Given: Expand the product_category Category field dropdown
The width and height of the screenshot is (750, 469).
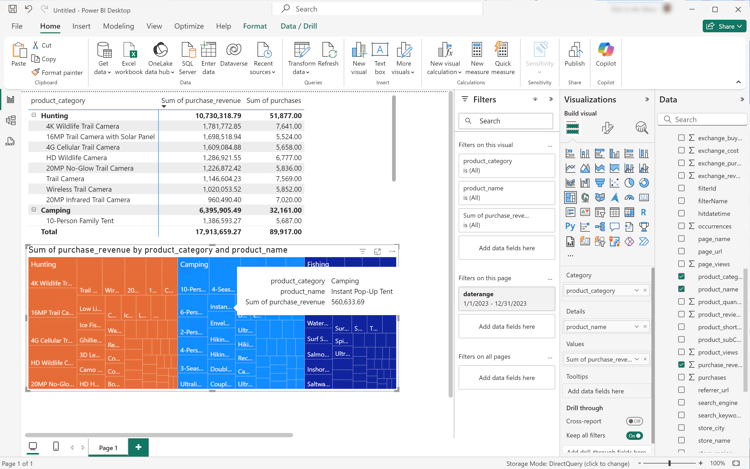Looking at the screenshot, I should click(636, 291).
